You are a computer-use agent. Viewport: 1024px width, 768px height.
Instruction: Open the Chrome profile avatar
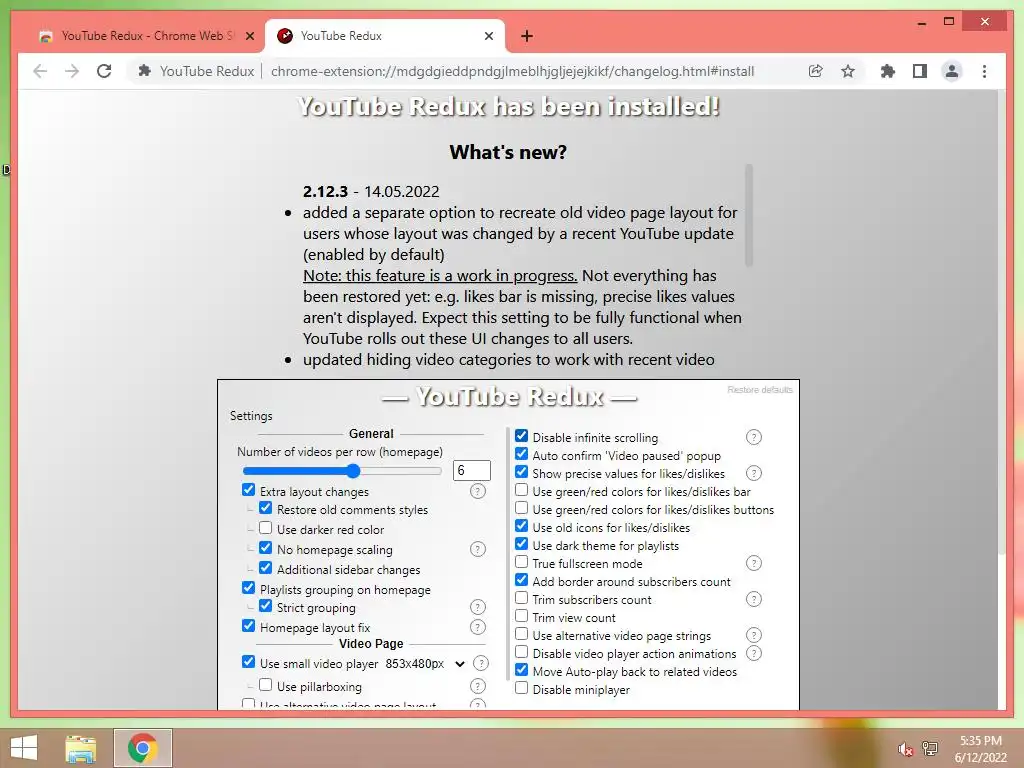coord(952,71)
